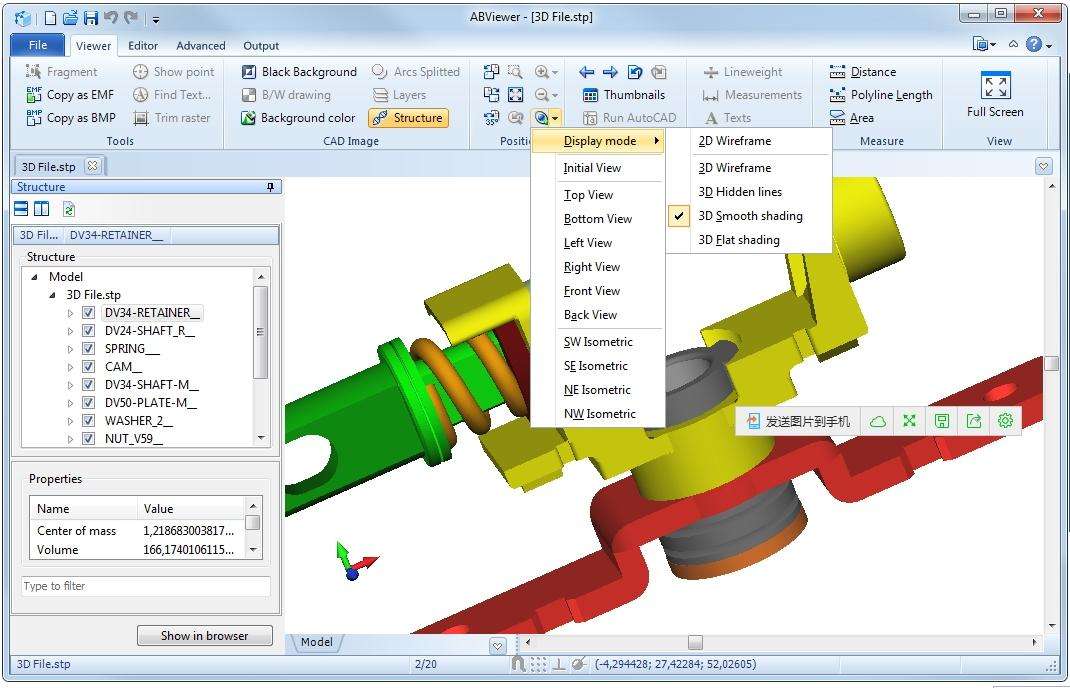Toggle Lineweight display

click(742, 72)
